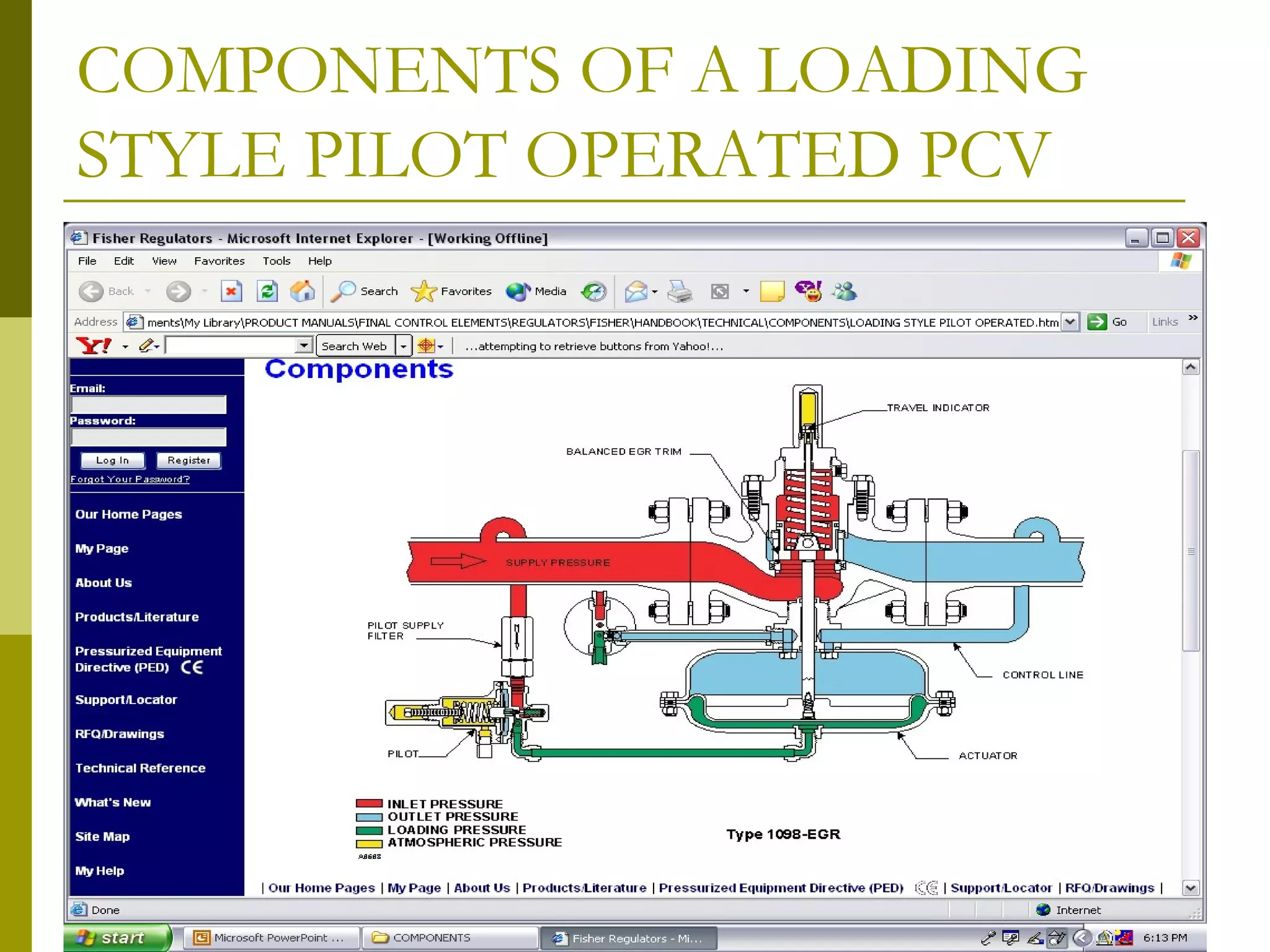Open the Help menu
Image resolution: width=1270 pixels, height=952 pixels.
[x=319, y=261]
